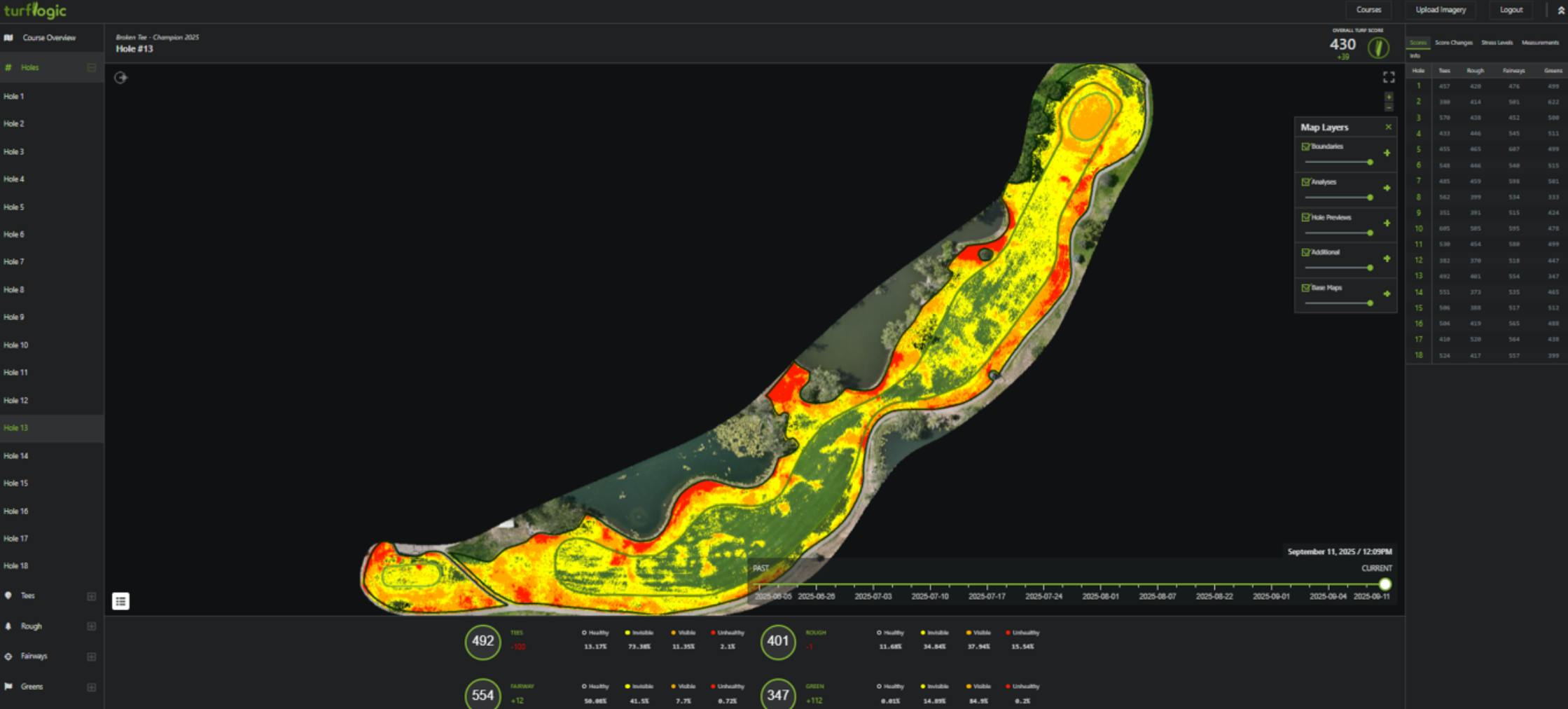
Task: Switch to the Score Changes tab
Action: tap(1453, 43)
